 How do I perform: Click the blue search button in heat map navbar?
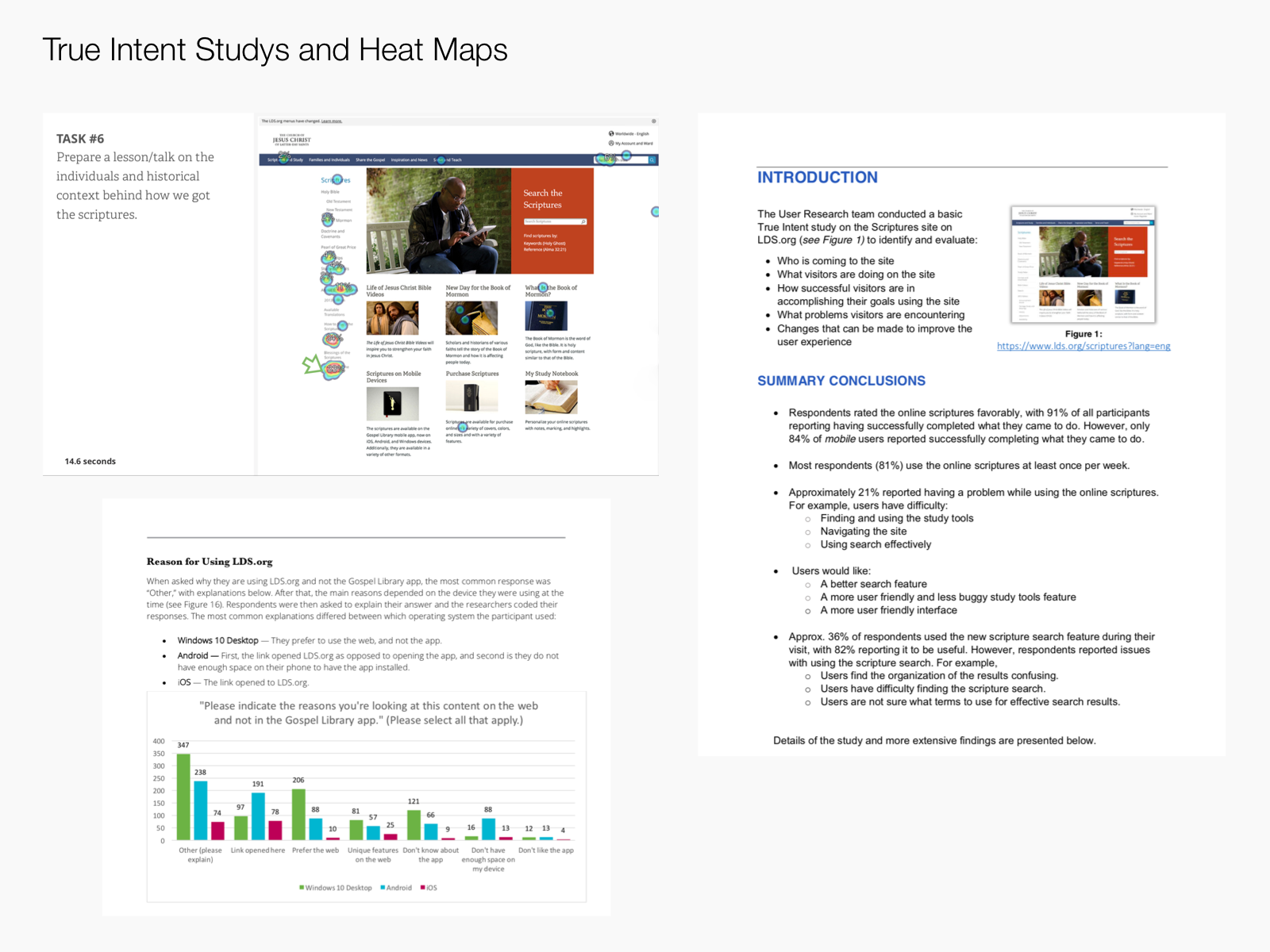tap(652, 159)
